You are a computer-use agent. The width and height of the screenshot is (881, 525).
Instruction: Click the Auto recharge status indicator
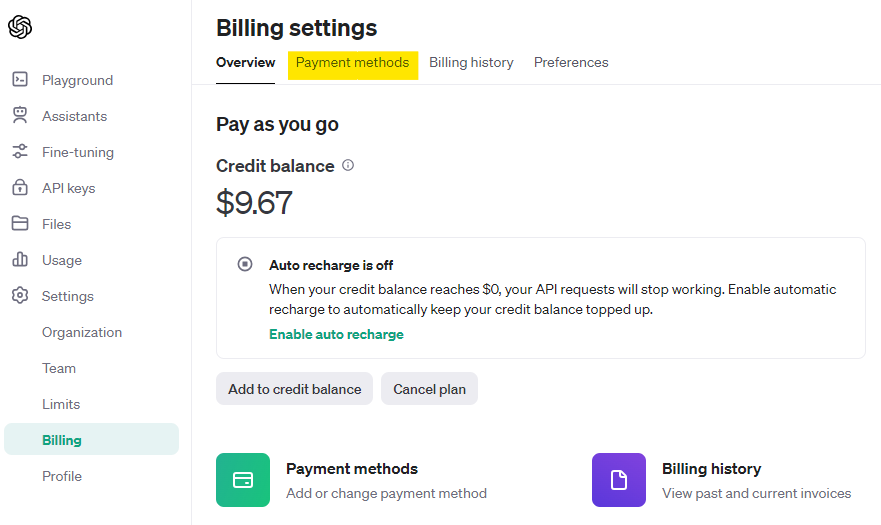(x=245, y=265)
